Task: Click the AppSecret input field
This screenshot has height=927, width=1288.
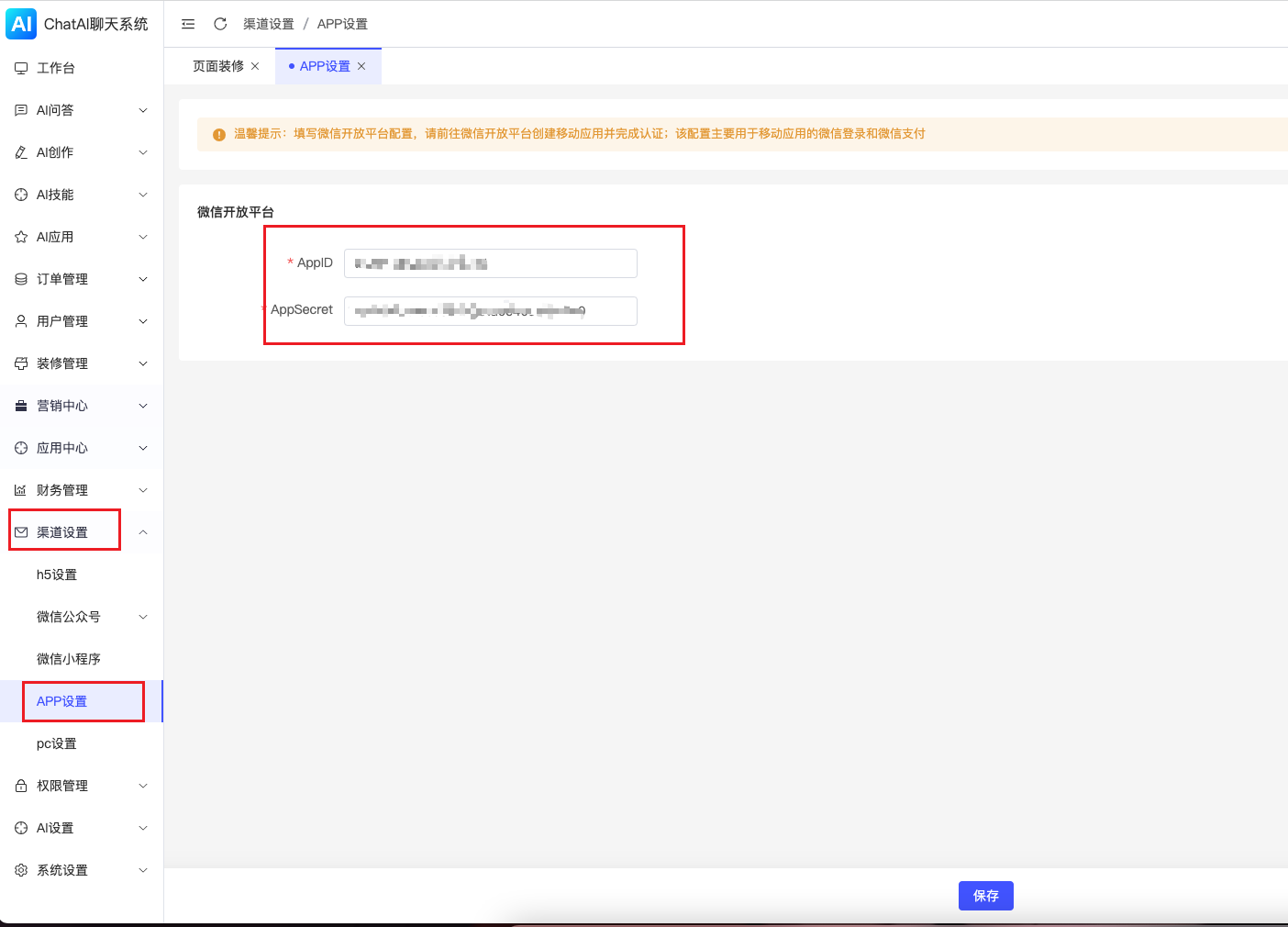Action: pyautogui.click(x=491, y=311)
